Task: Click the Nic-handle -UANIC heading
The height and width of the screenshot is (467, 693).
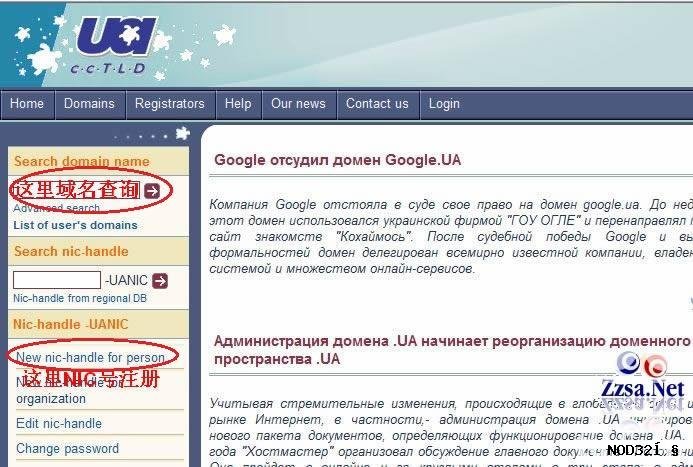Action: [70, 324]
